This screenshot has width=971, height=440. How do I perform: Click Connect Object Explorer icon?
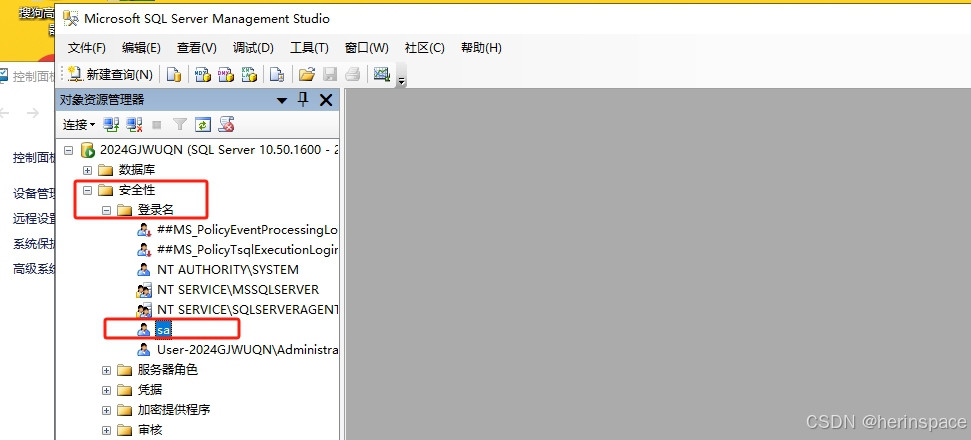click(x=111, y=125)
